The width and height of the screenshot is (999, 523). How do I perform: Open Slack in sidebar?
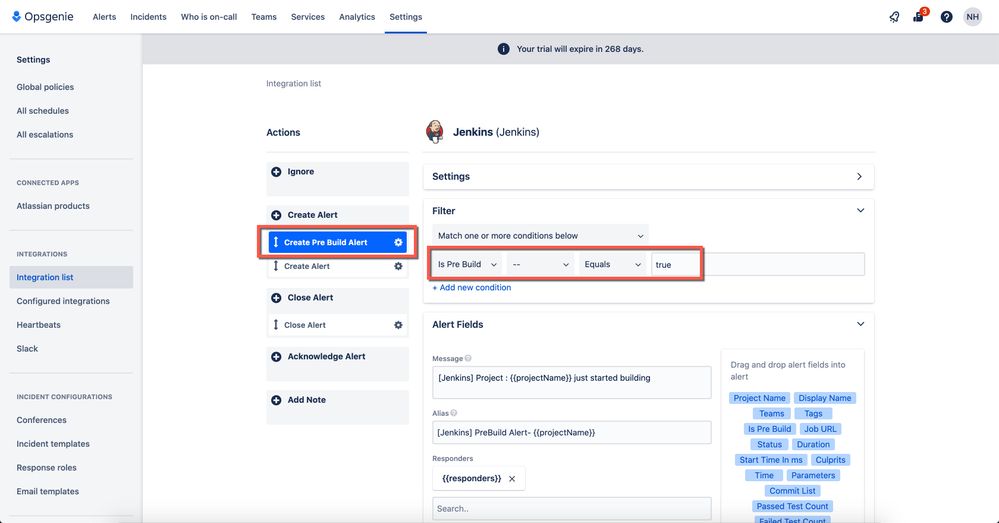[x=27, y=348]
